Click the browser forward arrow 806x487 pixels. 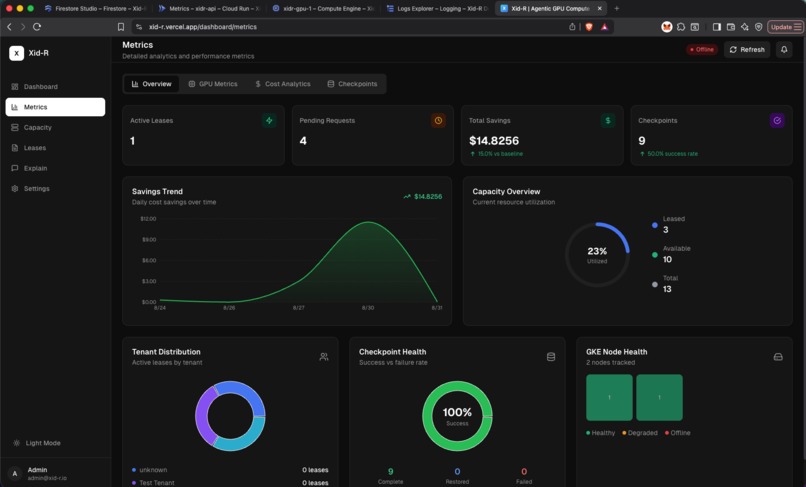(x=23, y=27)
